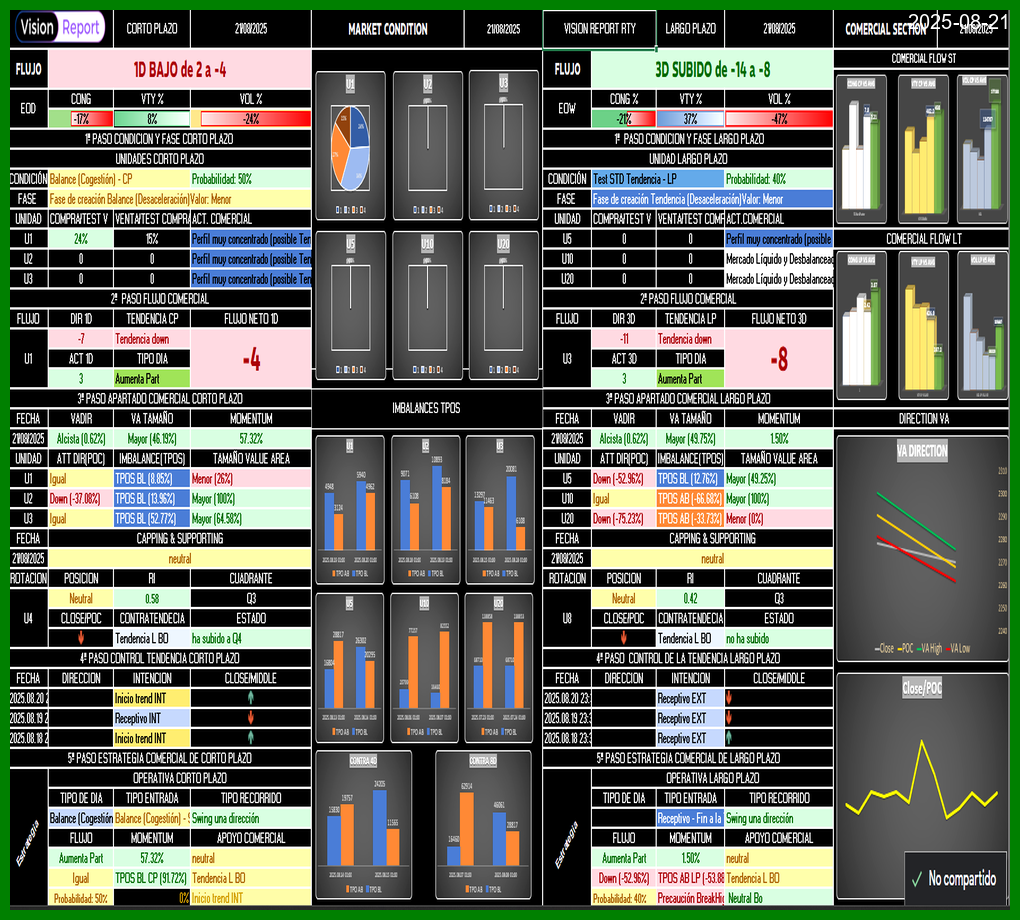Click green up arrow on 2025.08.20 Inicio trend INT row
Viewport: 1020px width, 920px height.
point(250,697)
